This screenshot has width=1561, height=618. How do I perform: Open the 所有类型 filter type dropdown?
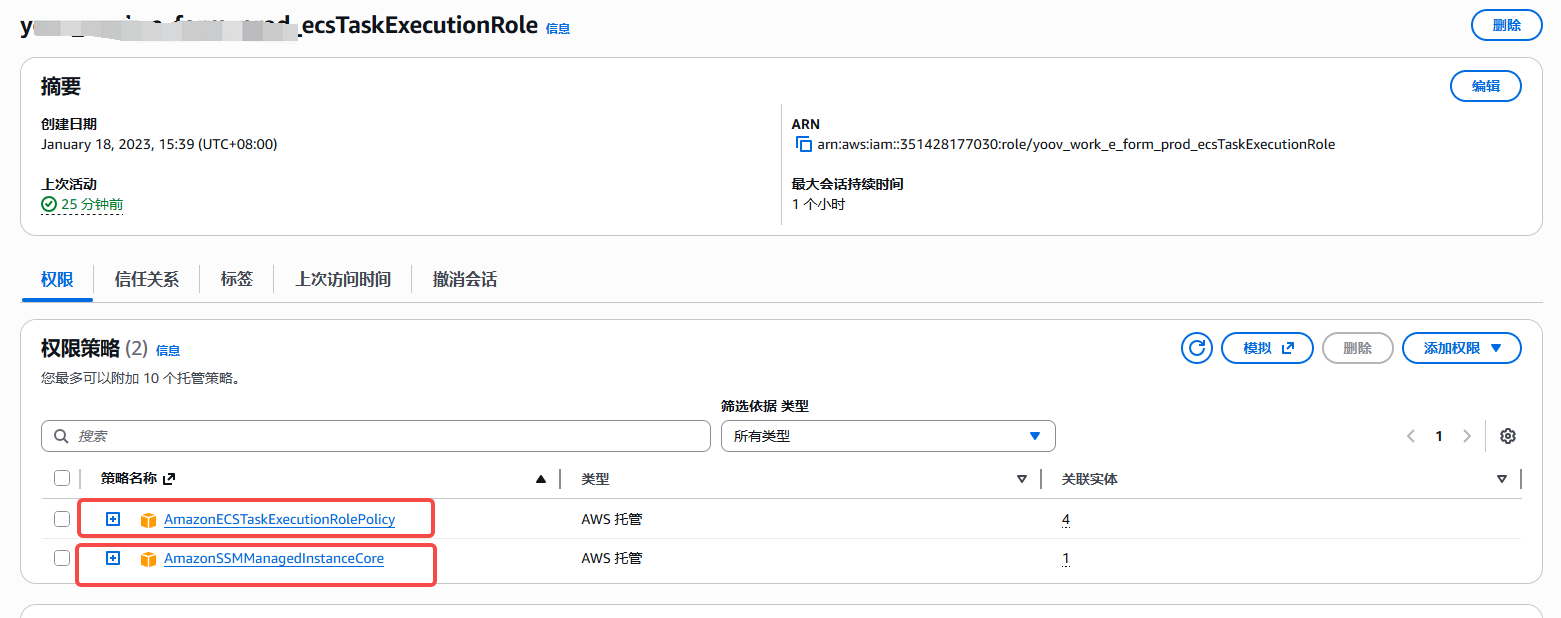(887, 436)
